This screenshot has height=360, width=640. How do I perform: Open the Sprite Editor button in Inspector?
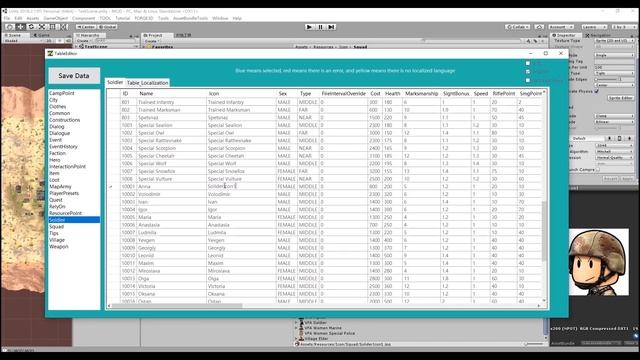(620, 98)
